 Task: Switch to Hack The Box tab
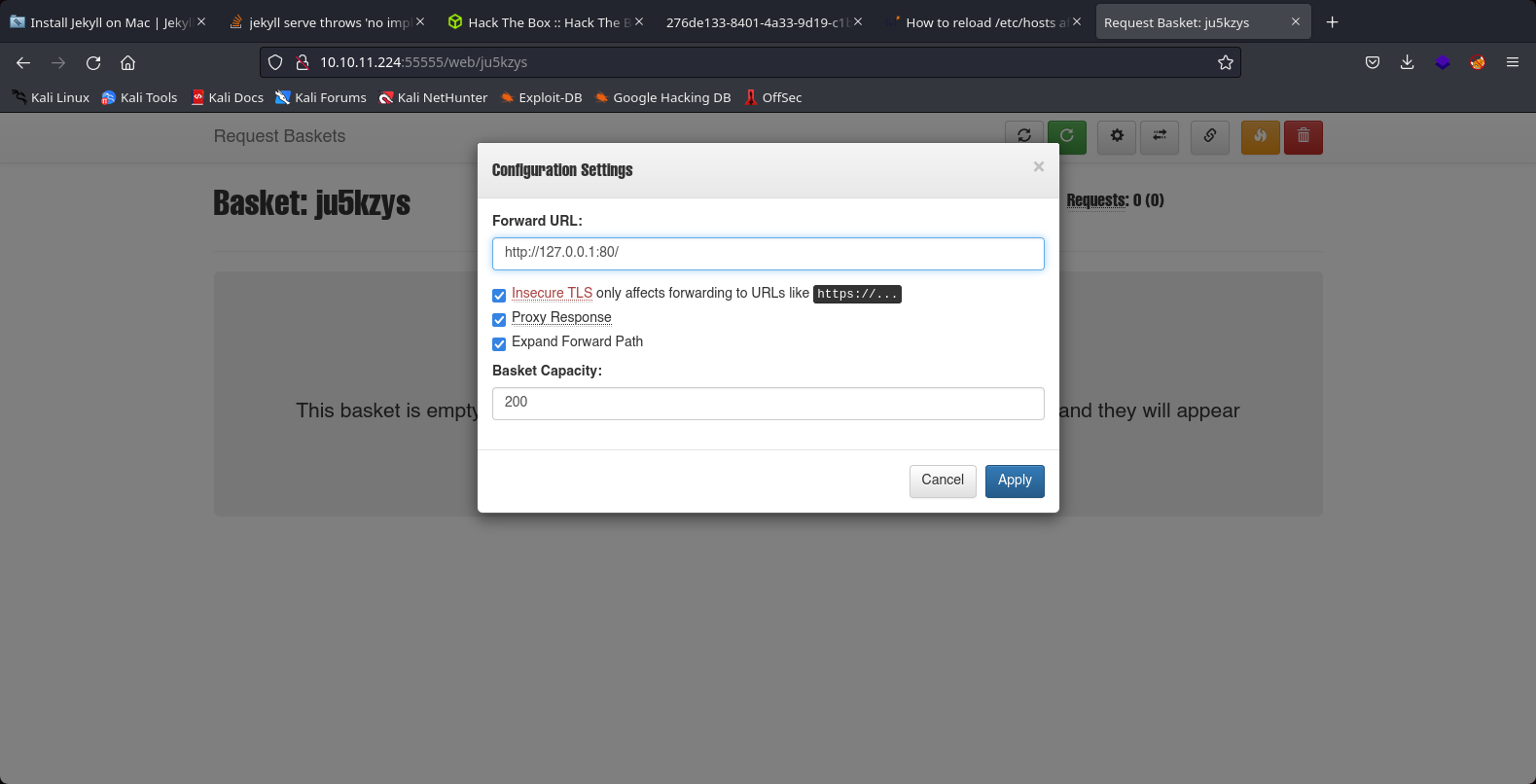(546, 21)
